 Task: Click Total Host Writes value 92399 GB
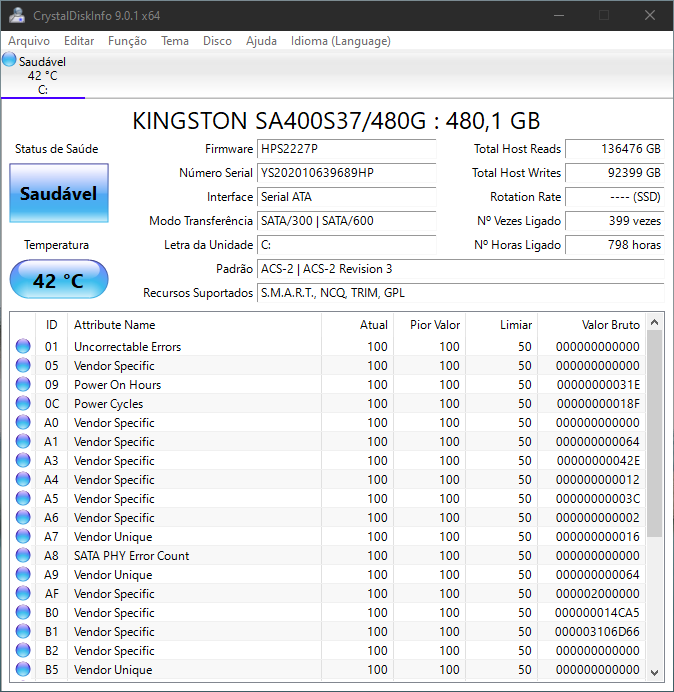(x=614, y=173)
